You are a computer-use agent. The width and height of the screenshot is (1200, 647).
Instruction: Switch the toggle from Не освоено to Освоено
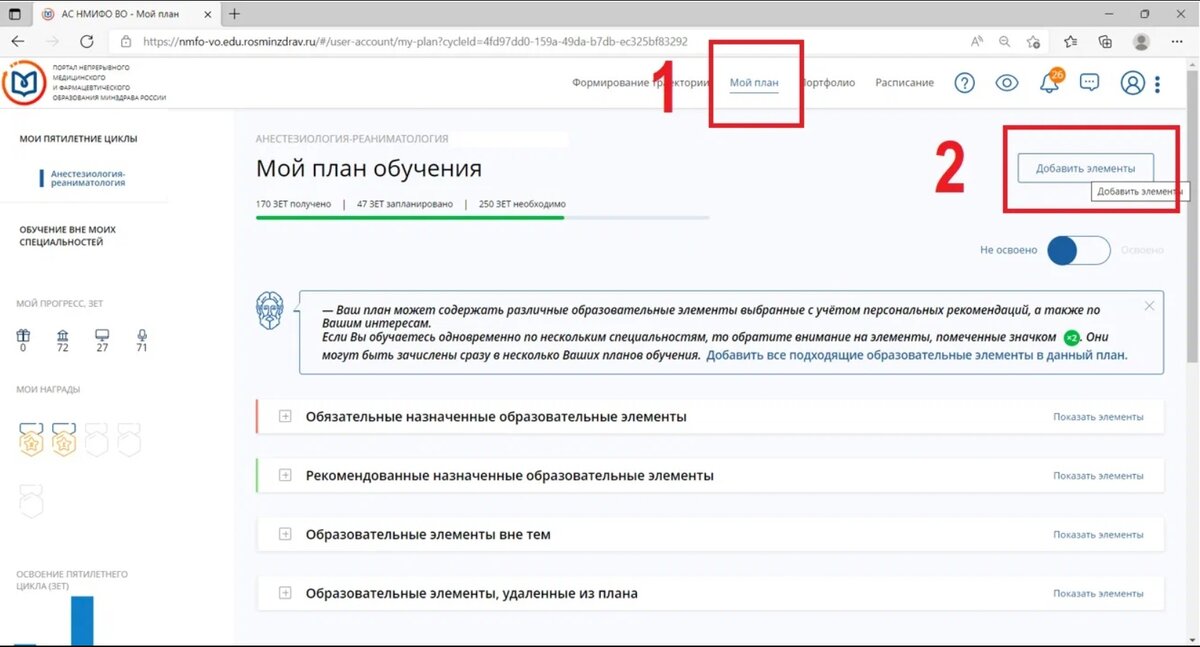point(1078,251)
